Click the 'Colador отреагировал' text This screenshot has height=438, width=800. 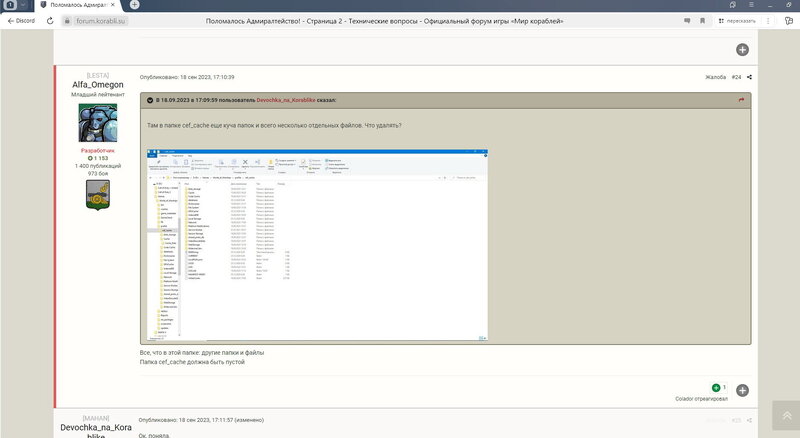702,399
